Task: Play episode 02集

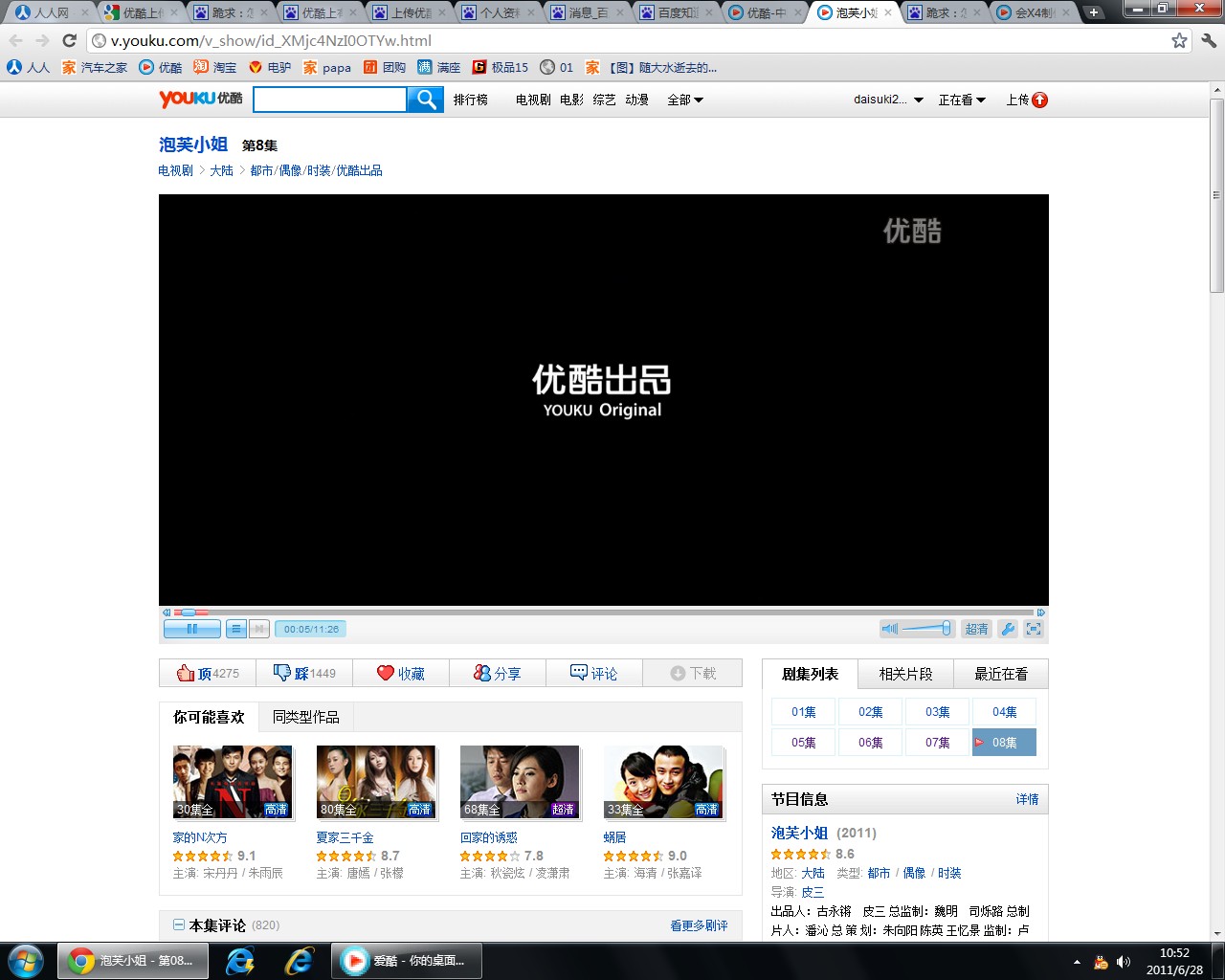Action: [x=871, y=712]
